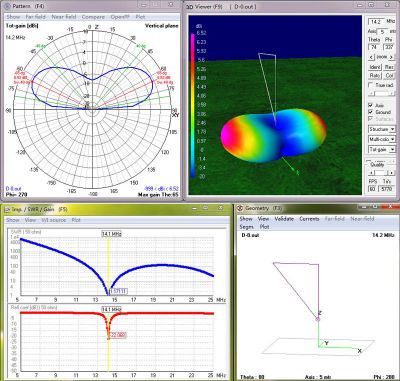Click 'Max gain The:65' text in Pattern

click(158, 194)
